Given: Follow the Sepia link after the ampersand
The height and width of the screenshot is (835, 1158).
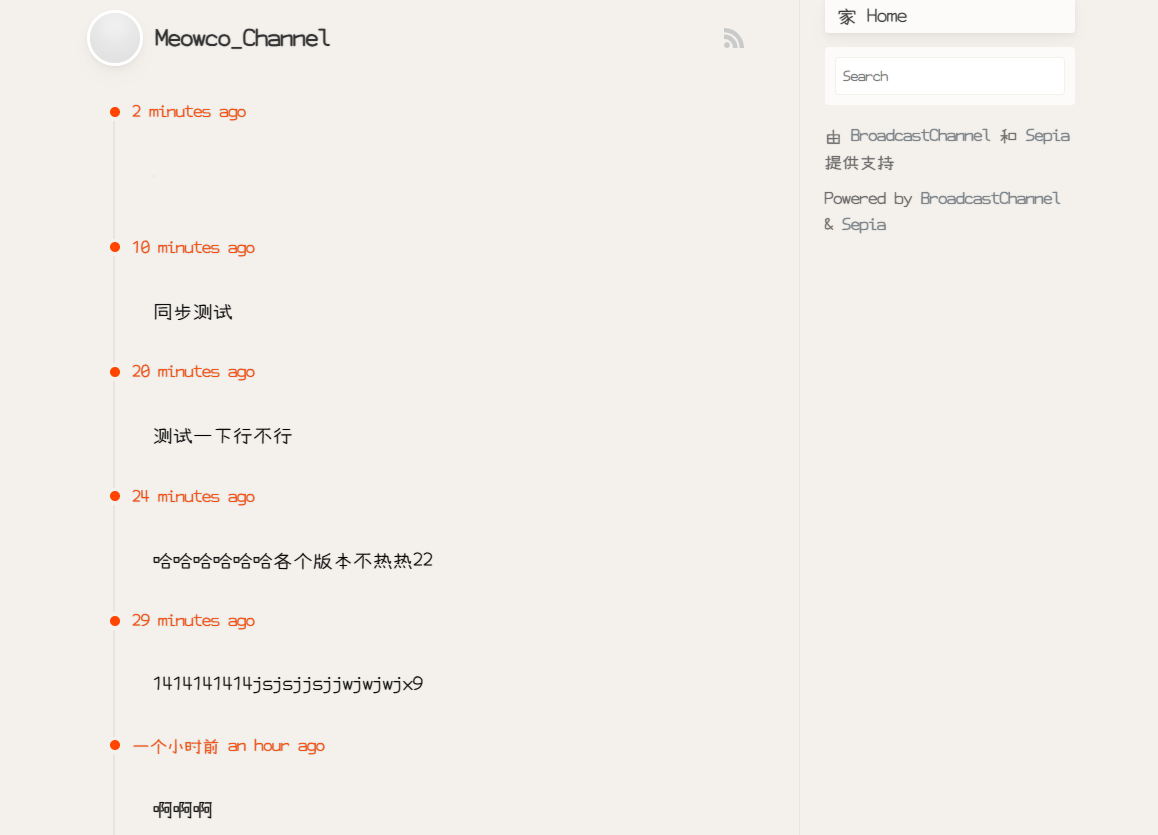Looking at the screenshot, I should pyautogui.click(x=864, y=225).
